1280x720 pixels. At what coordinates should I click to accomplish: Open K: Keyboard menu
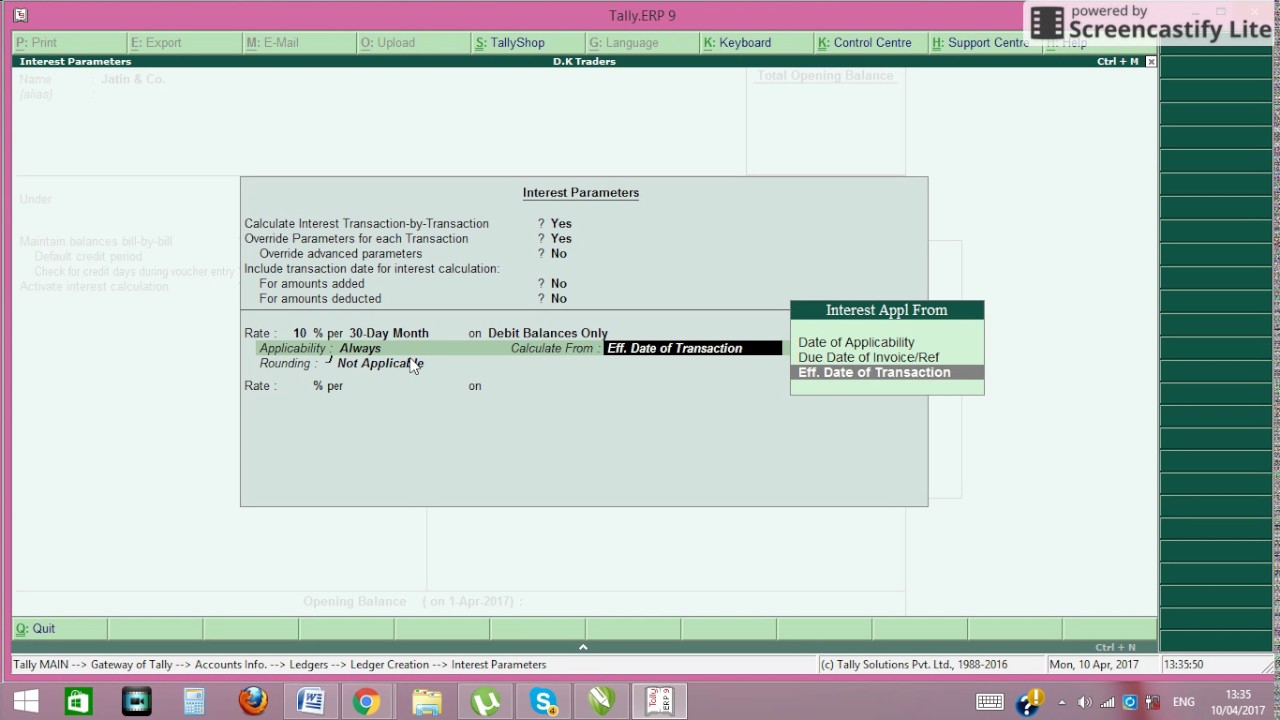coord(756,43)
